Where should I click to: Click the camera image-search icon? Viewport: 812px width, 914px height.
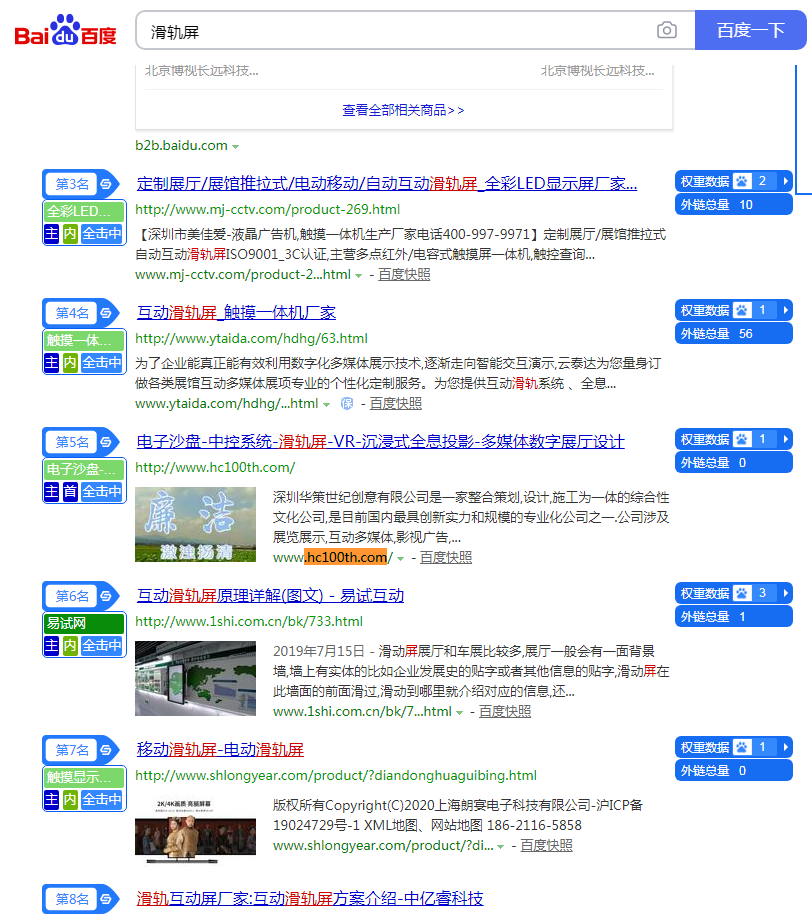[x=667, y=30]
